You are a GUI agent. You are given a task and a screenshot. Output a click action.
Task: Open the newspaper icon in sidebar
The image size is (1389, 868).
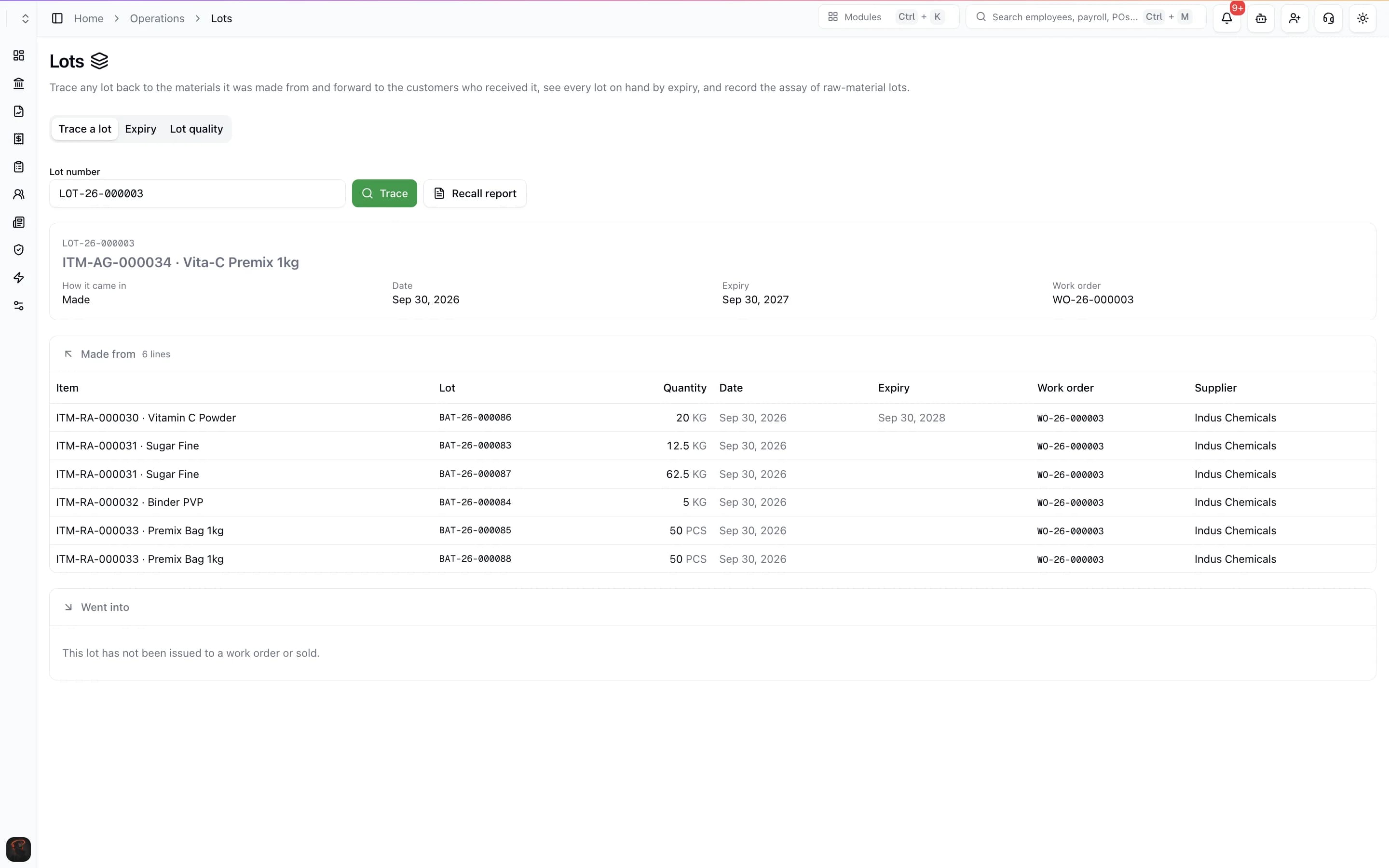[18, 222]
